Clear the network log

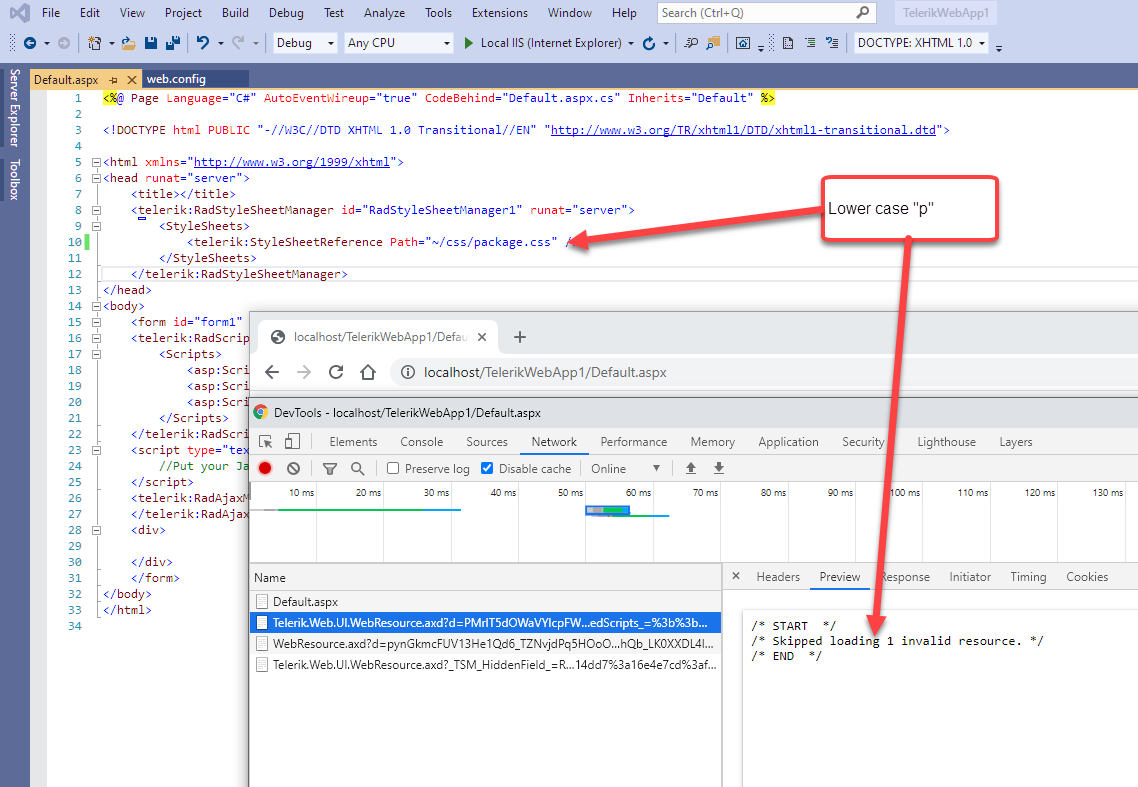point(293,468)
